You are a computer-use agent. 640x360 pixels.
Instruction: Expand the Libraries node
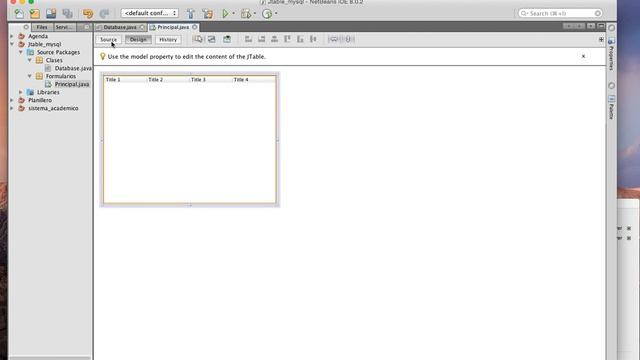(21, 92)
